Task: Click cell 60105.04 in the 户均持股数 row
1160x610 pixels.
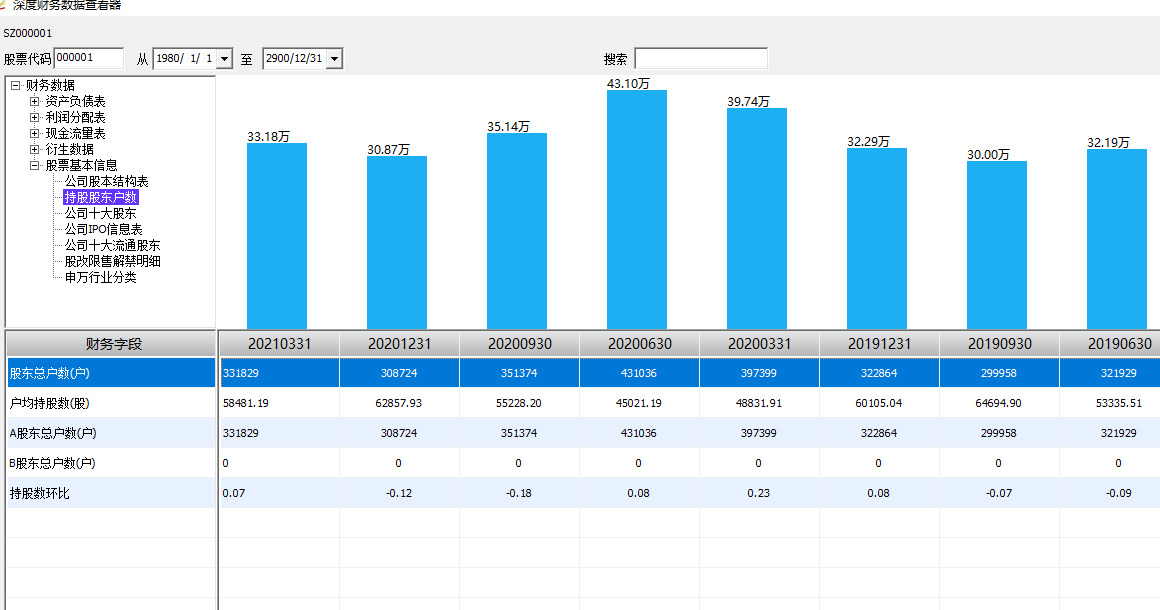Action: click(x=879, y=404)
